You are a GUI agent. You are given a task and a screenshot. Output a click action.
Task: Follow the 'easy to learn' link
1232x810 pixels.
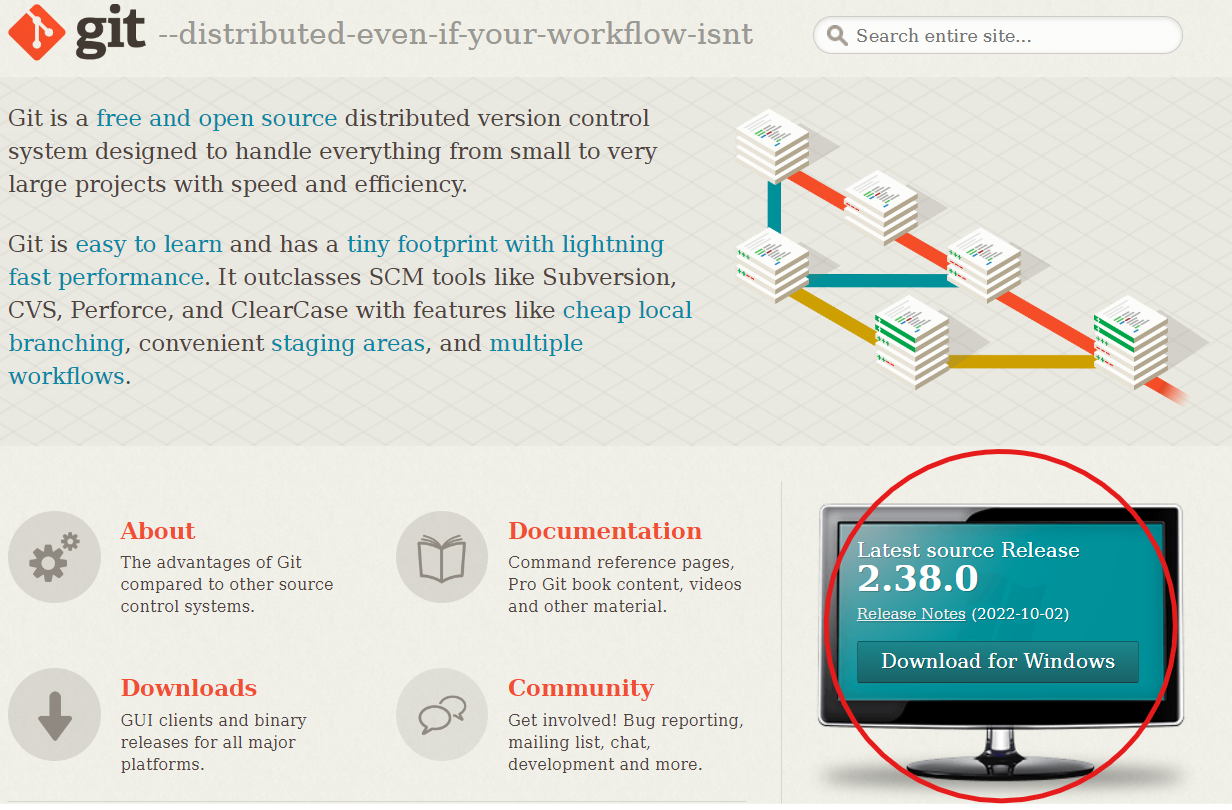149,244
